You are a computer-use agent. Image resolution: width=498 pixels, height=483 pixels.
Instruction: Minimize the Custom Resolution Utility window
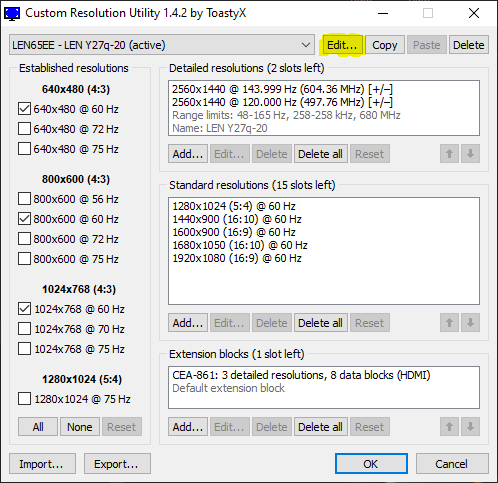383,13
